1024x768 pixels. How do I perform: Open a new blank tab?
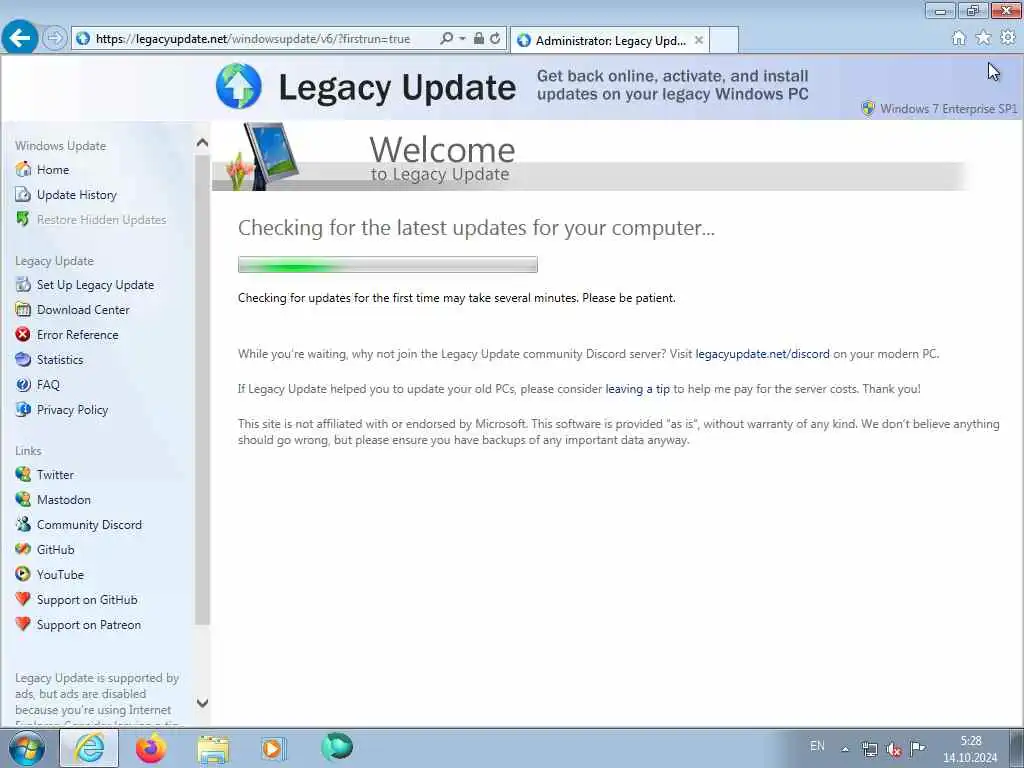[724, 40]
